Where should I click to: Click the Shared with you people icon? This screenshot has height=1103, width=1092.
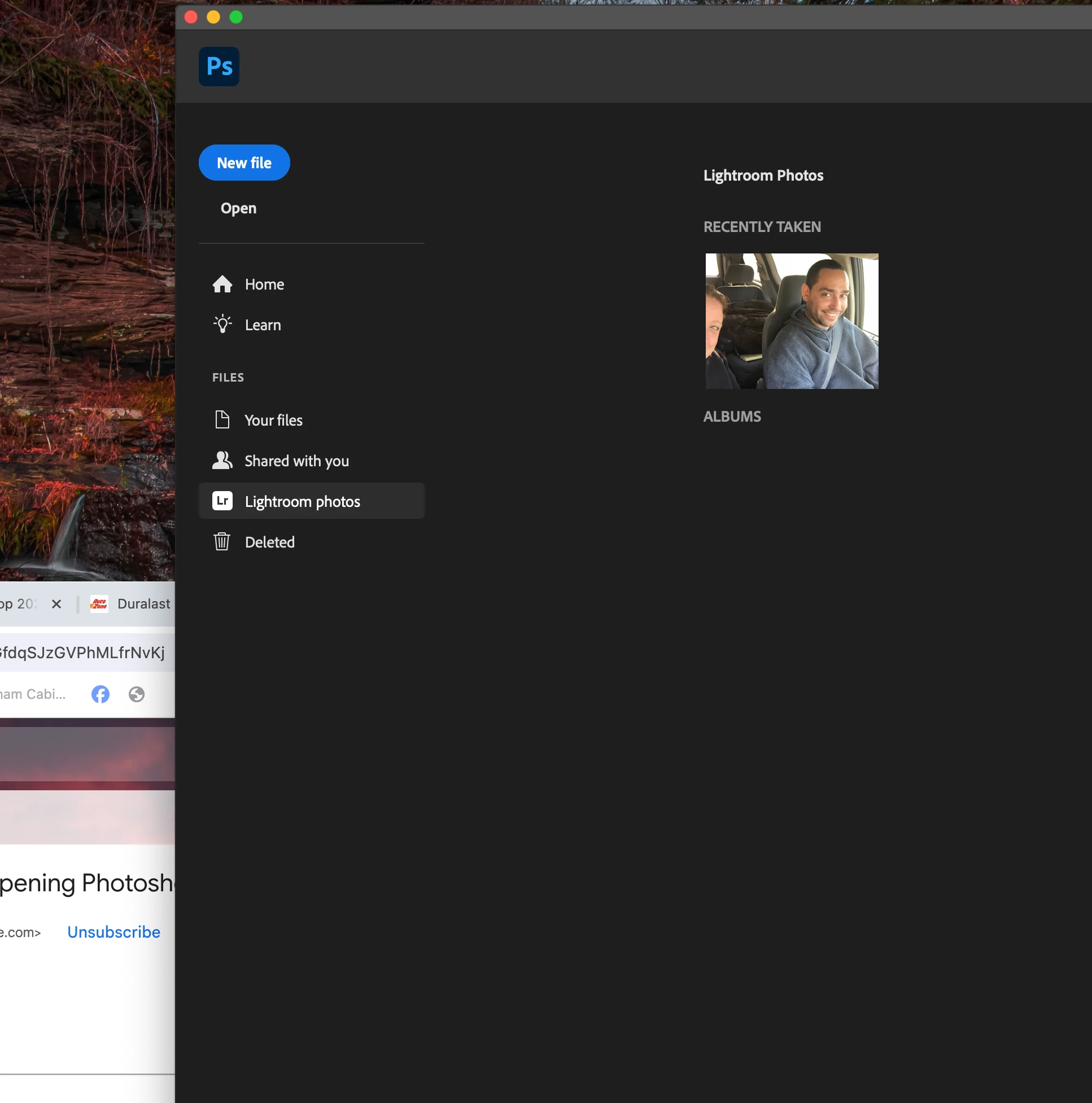click(222, 460)
